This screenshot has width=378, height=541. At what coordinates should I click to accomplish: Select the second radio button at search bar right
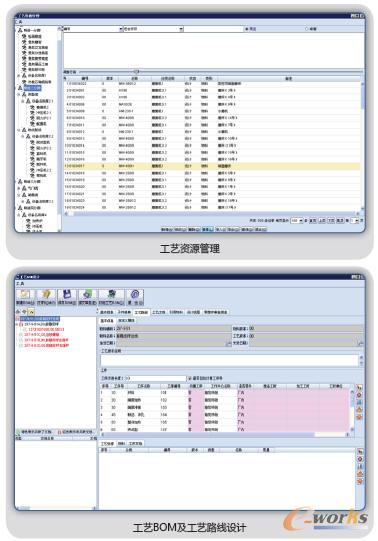coord(307,29)
